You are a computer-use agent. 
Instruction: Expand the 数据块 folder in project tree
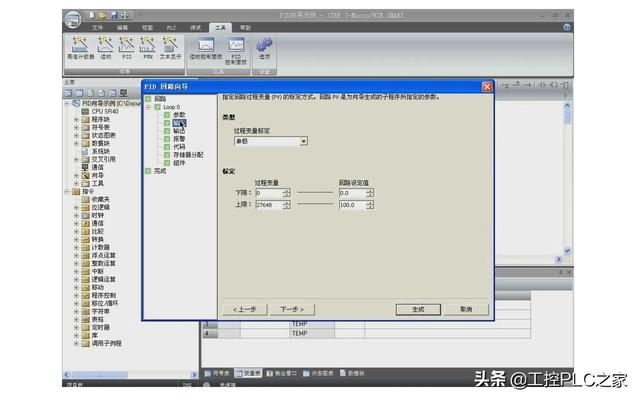click(76, 143)
